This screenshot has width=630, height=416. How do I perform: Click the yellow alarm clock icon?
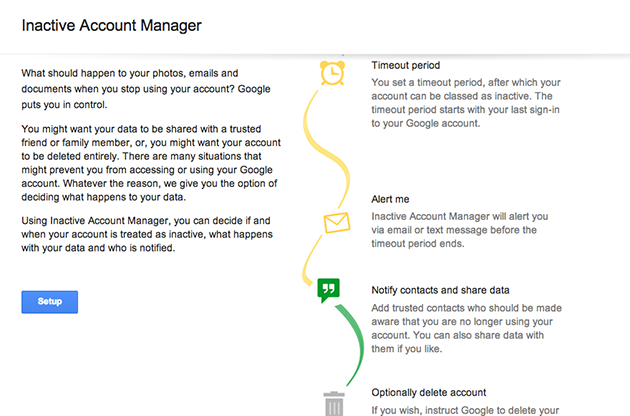[332, 73]
